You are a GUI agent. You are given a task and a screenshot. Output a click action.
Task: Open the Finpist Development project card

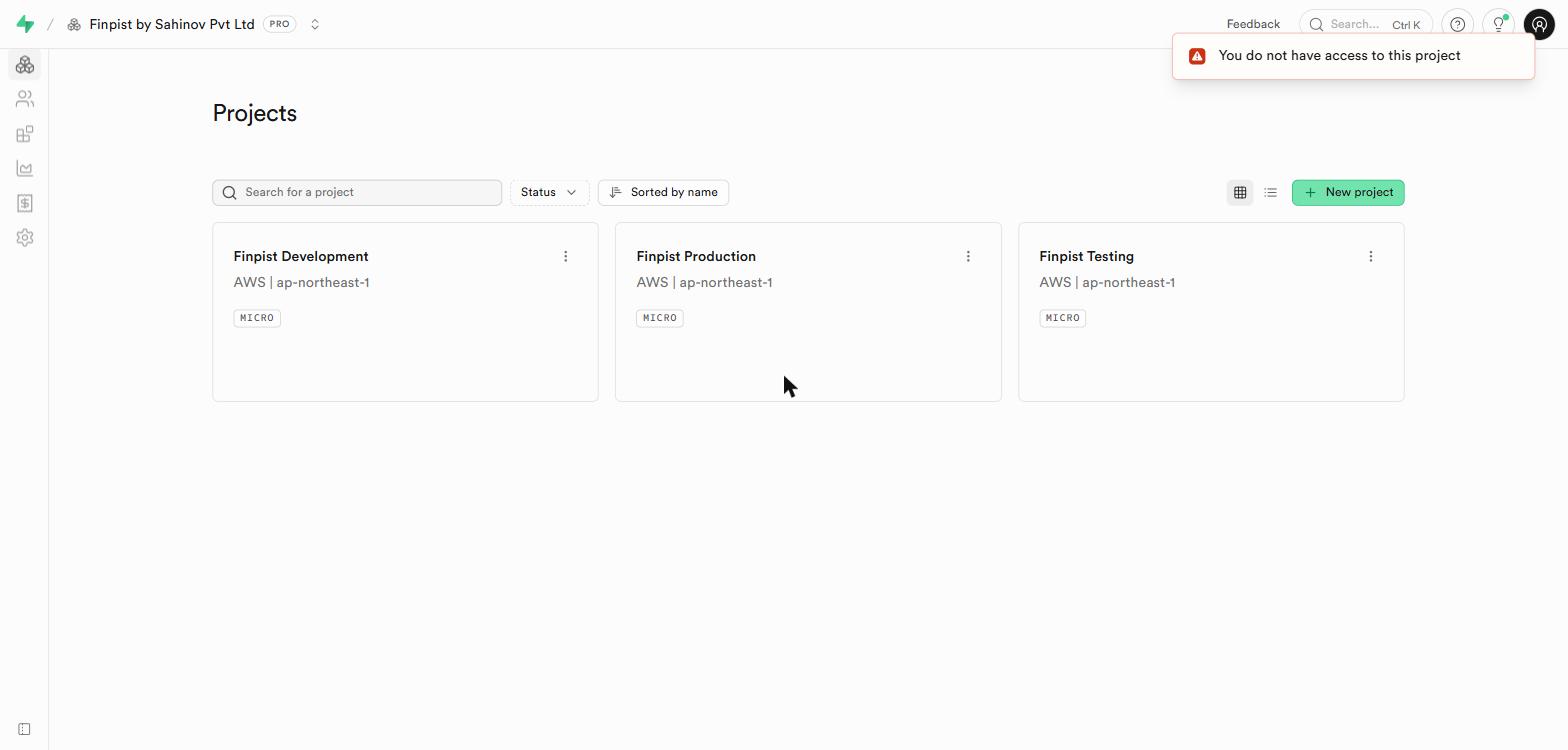pyautogui.click(x=405, y=312)
